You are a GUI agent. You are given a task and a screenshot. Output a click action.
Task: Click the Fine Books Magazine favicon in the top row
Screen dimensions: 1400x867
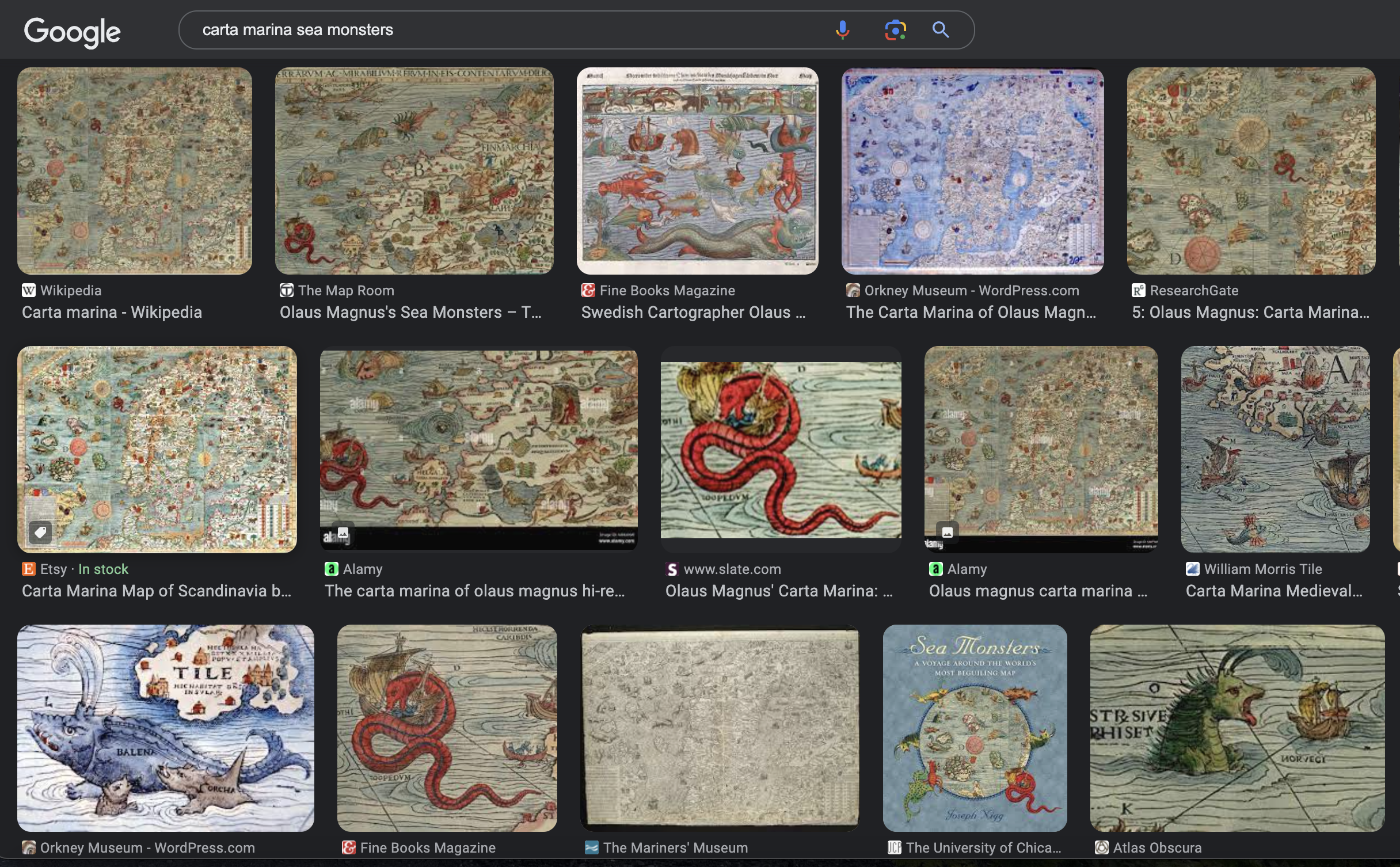coord(588,290)
